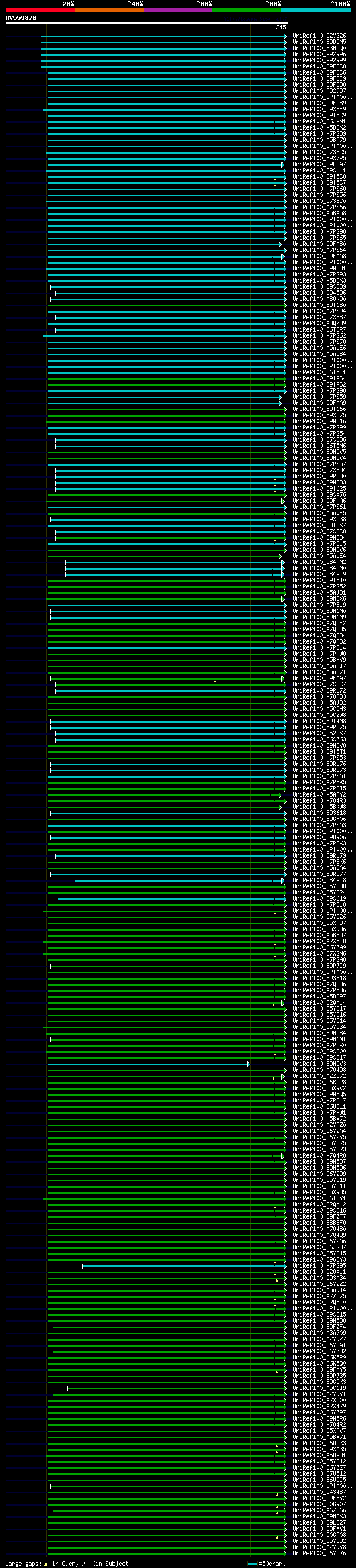Open hit UniRef100_B3H5Q0
The height and width of the screenshot is (1568, 356).
(319, 48)
